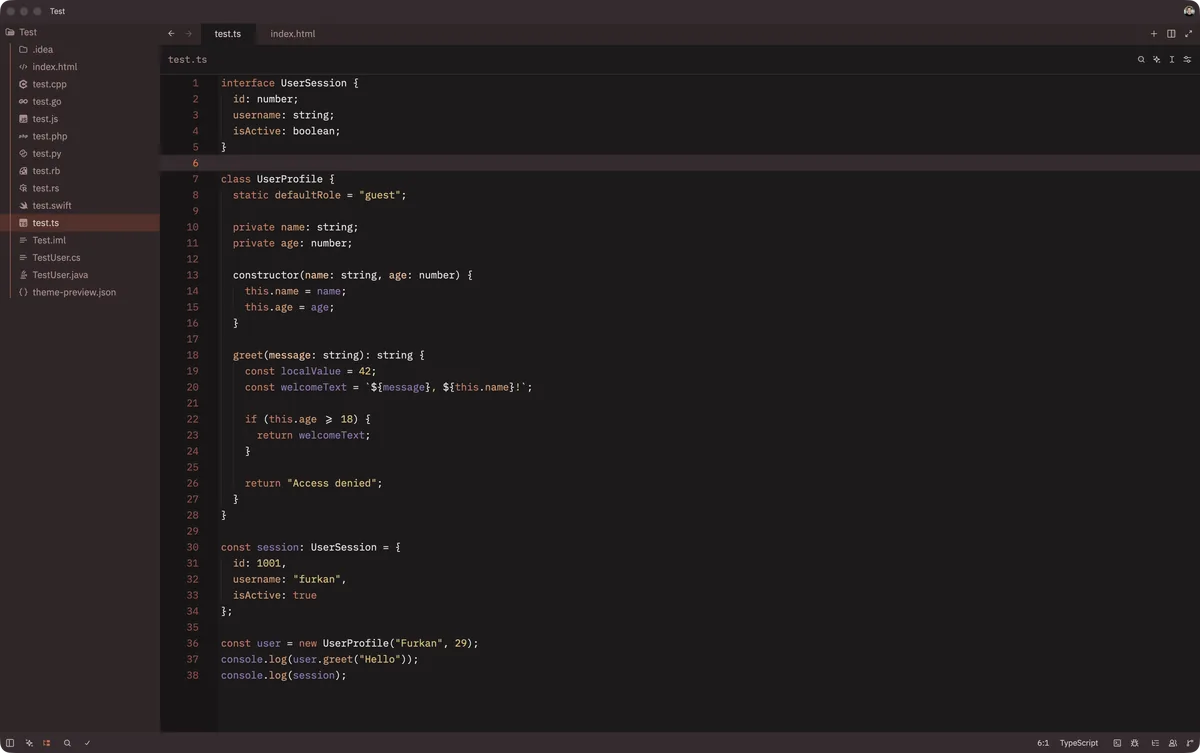The image size is (1200, 753).
Task: Click line number 18 in the gutter
Action: coord(192,355)
